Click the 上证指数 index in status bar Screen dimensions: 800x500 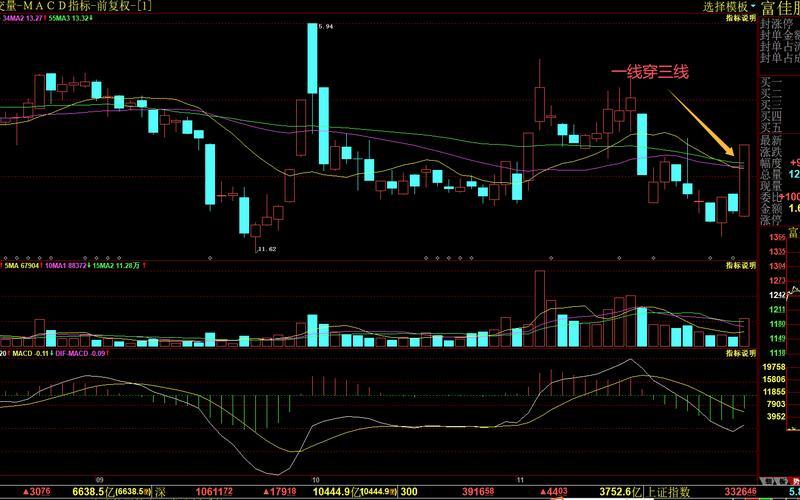(669, 492)
